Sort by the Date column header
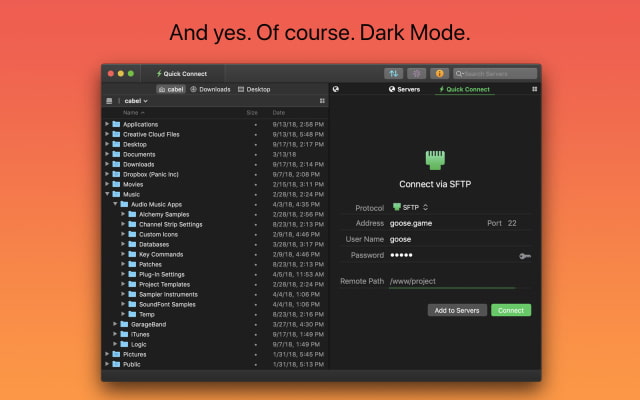640x400 pixels. (x=279, y=112)
